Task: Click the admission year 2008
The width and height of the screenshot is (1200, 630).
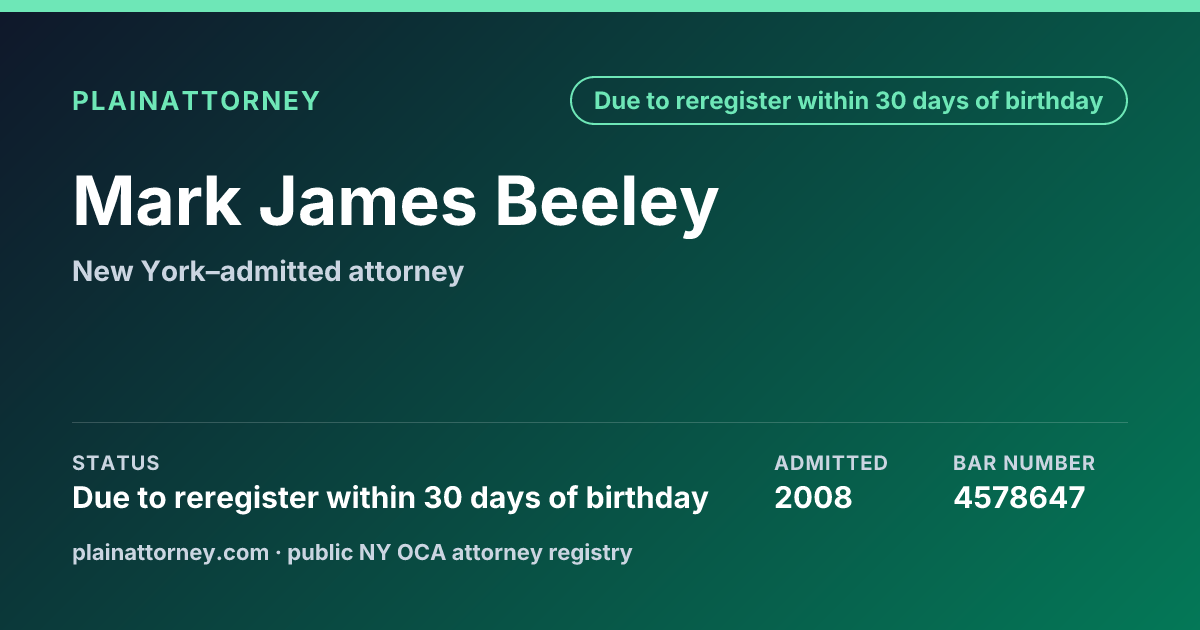Action: click(x=813, y=497)
